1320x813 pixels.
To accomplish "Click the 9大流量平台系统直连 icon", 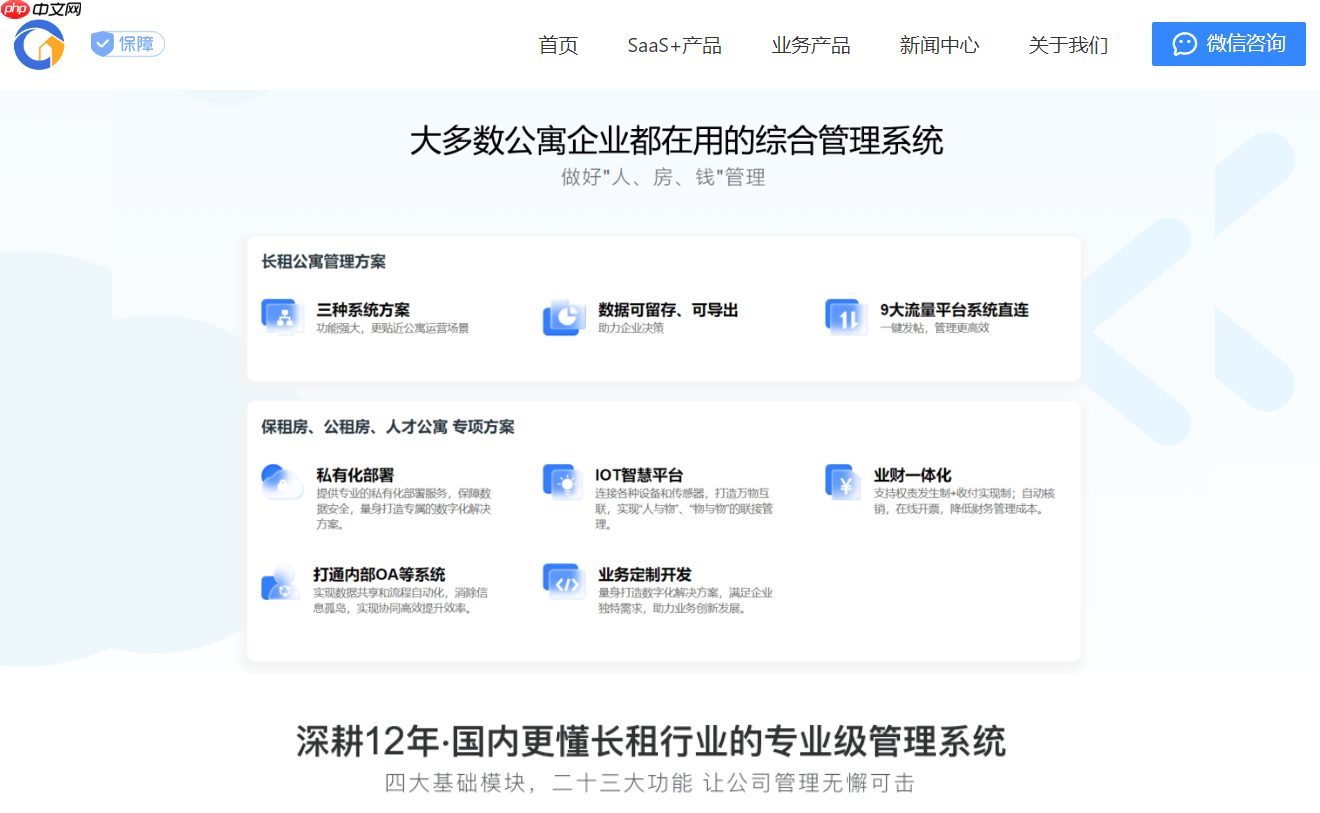I will coord(845,316).
